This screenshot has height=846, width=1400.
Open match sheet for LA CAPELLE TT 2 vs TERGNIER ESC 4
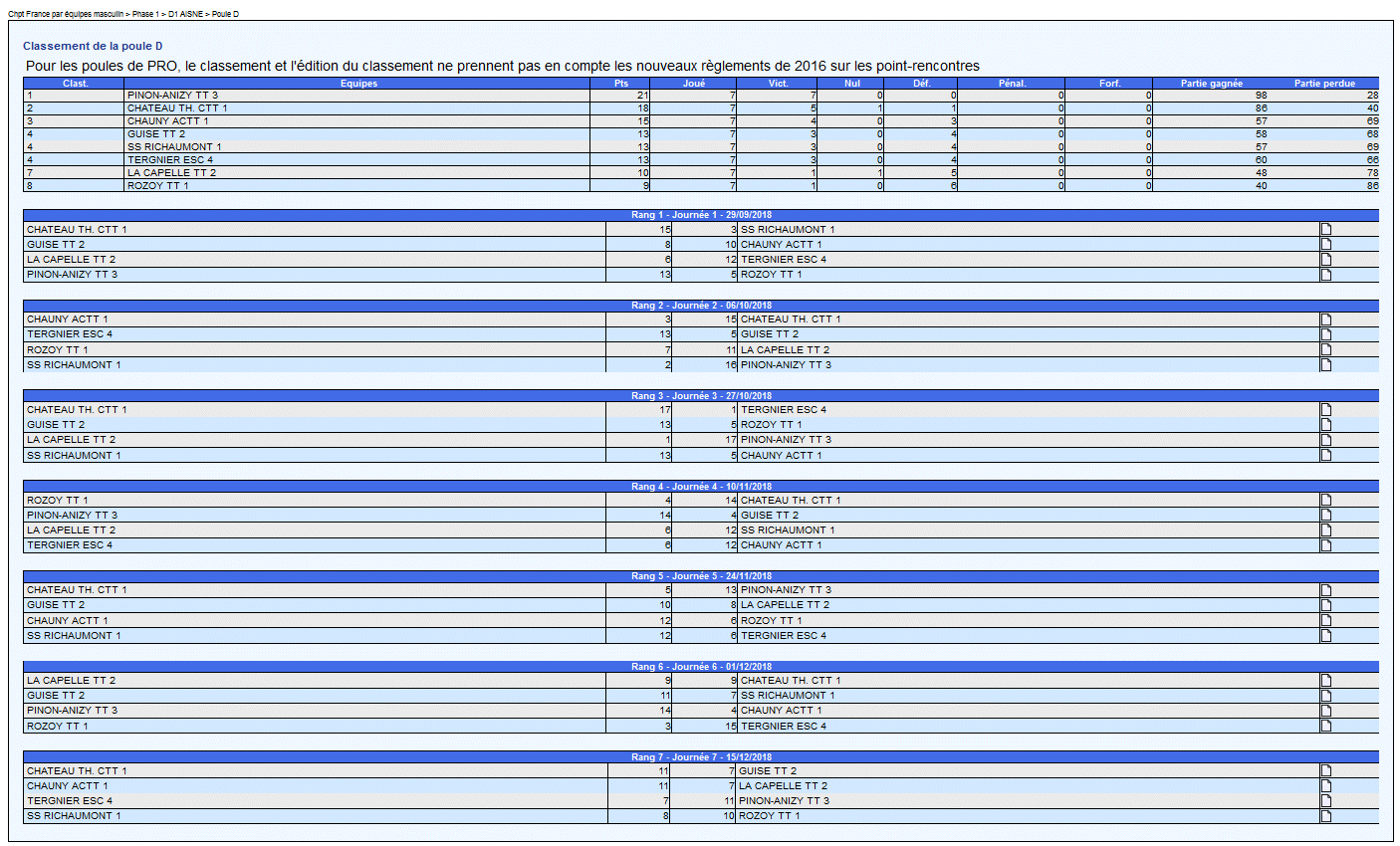(x=1325, y=259)
